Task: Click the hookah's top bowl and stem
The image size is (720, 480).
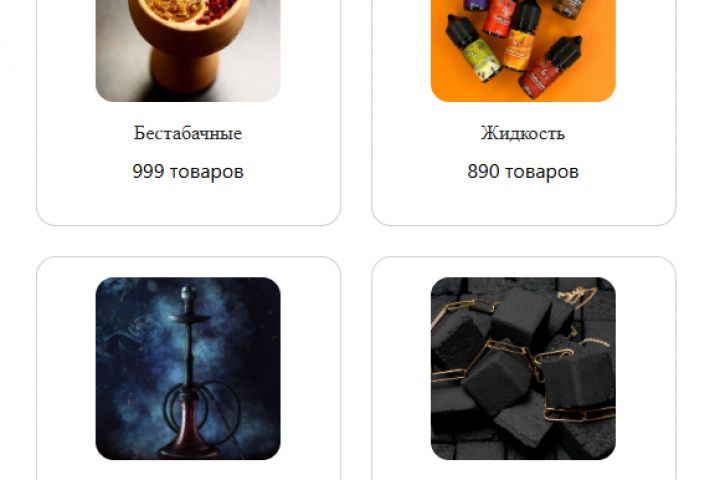Action: (x=188, y=312)
